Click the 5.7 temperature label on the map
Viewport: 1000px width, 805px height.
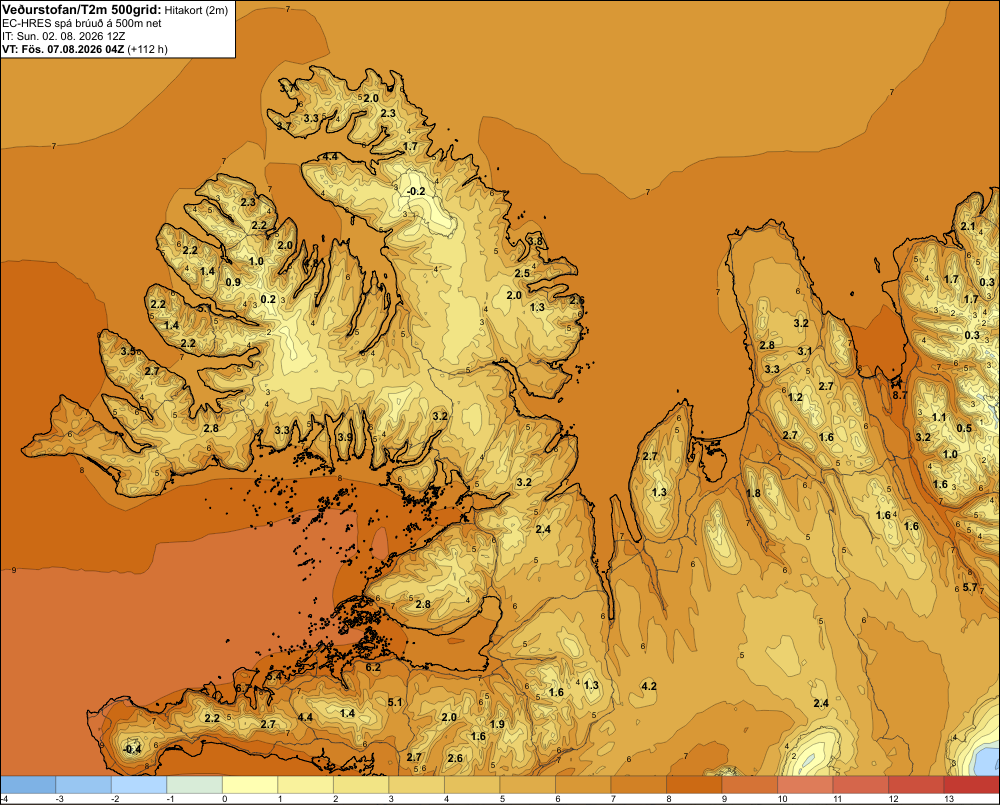coord(970,587)
